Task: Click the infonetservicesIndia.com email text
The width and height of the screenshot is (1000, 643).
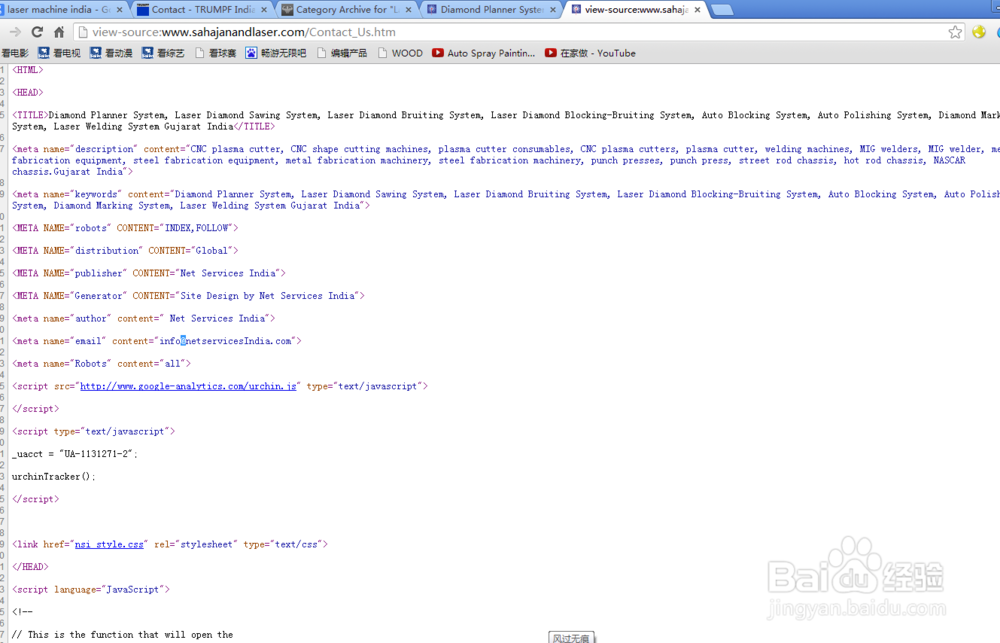Action: 225,341
